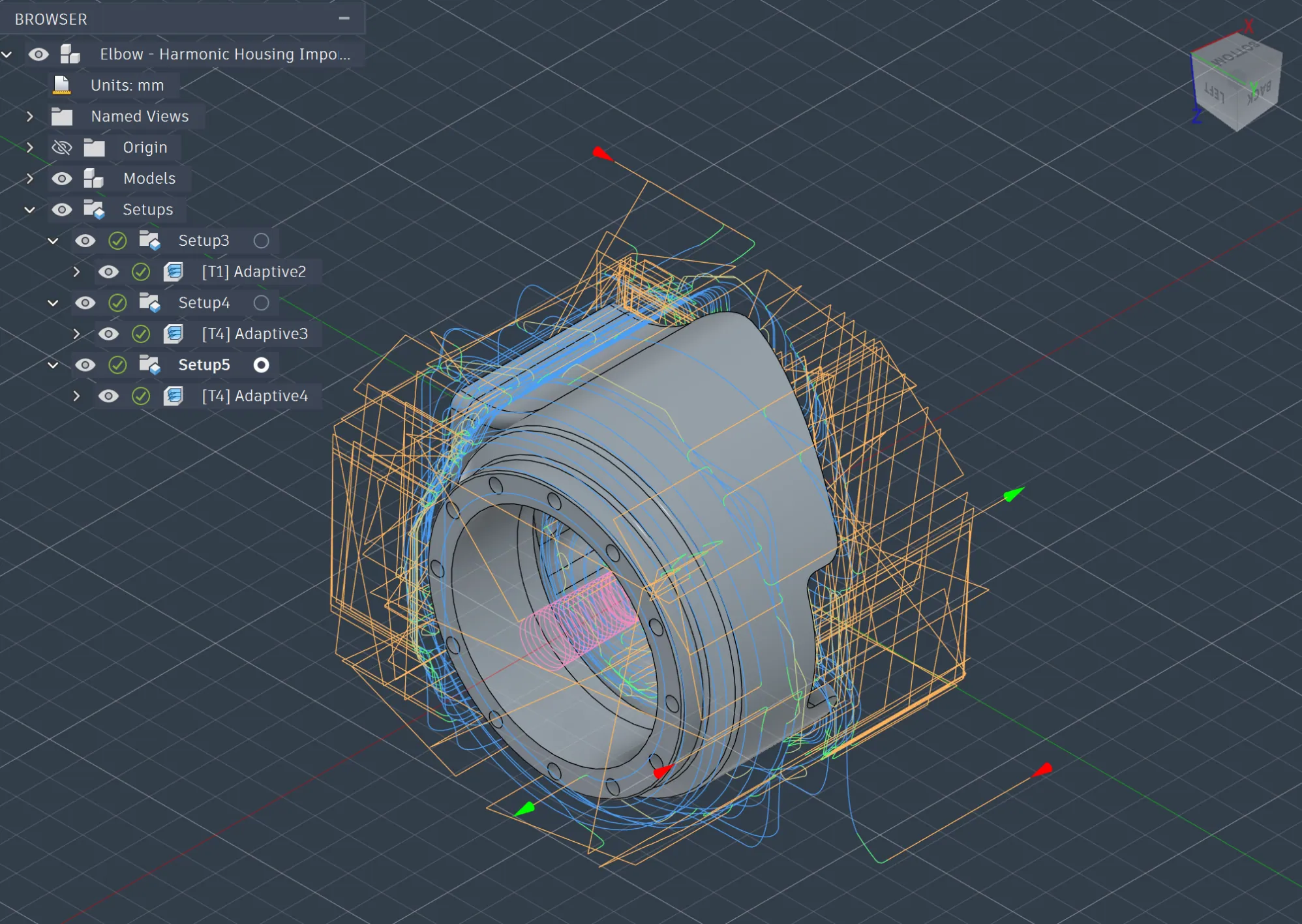Select the Models label
Viewport: 1302px width, 924px height.
(x=149, y=178)
